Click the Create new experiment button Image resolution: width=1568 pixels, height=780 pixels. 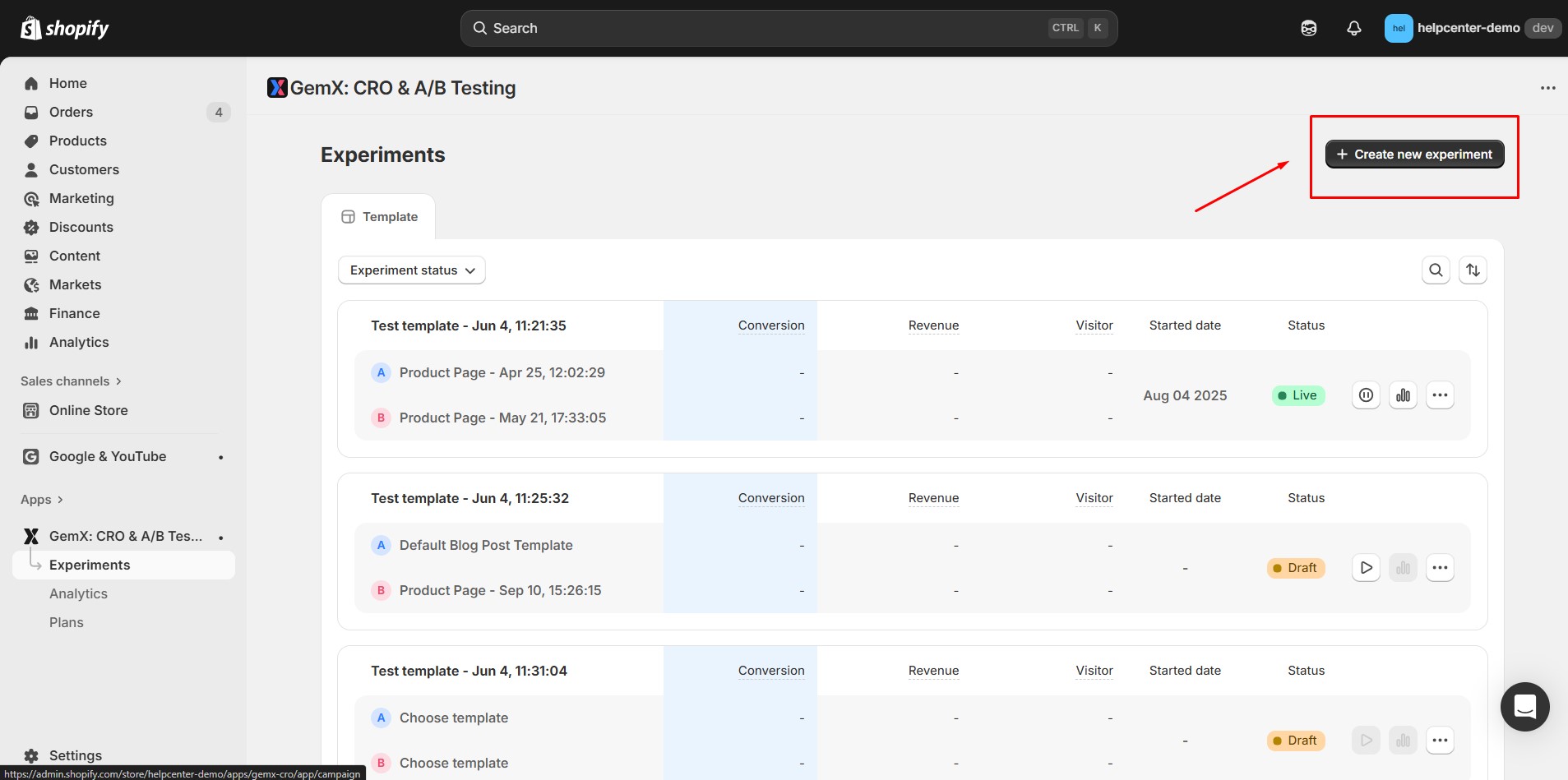click(1414, 155)
